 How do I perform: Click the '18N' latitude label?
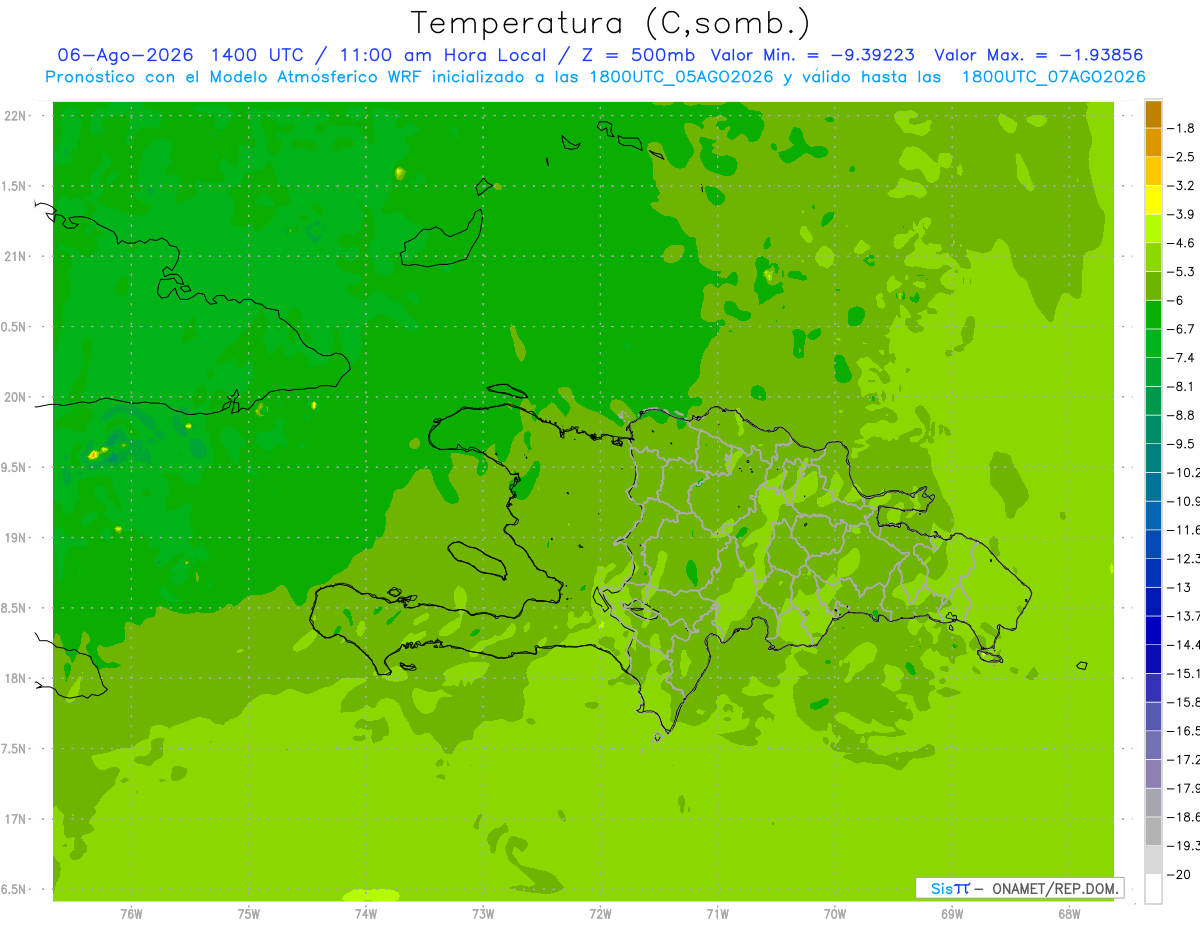tap(16, 678)
